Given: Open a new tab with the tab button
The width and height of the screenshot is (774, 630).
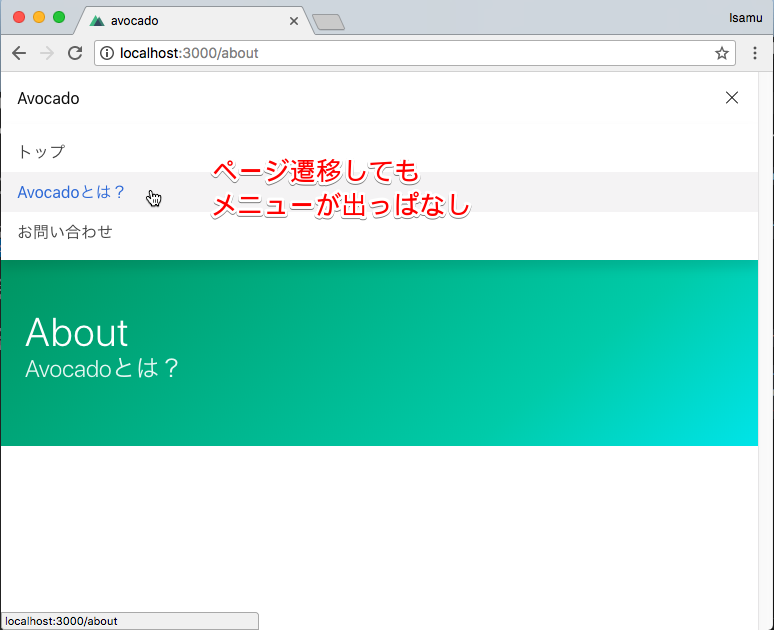Looking at the screenshot, I should click(x=328, y=22).
